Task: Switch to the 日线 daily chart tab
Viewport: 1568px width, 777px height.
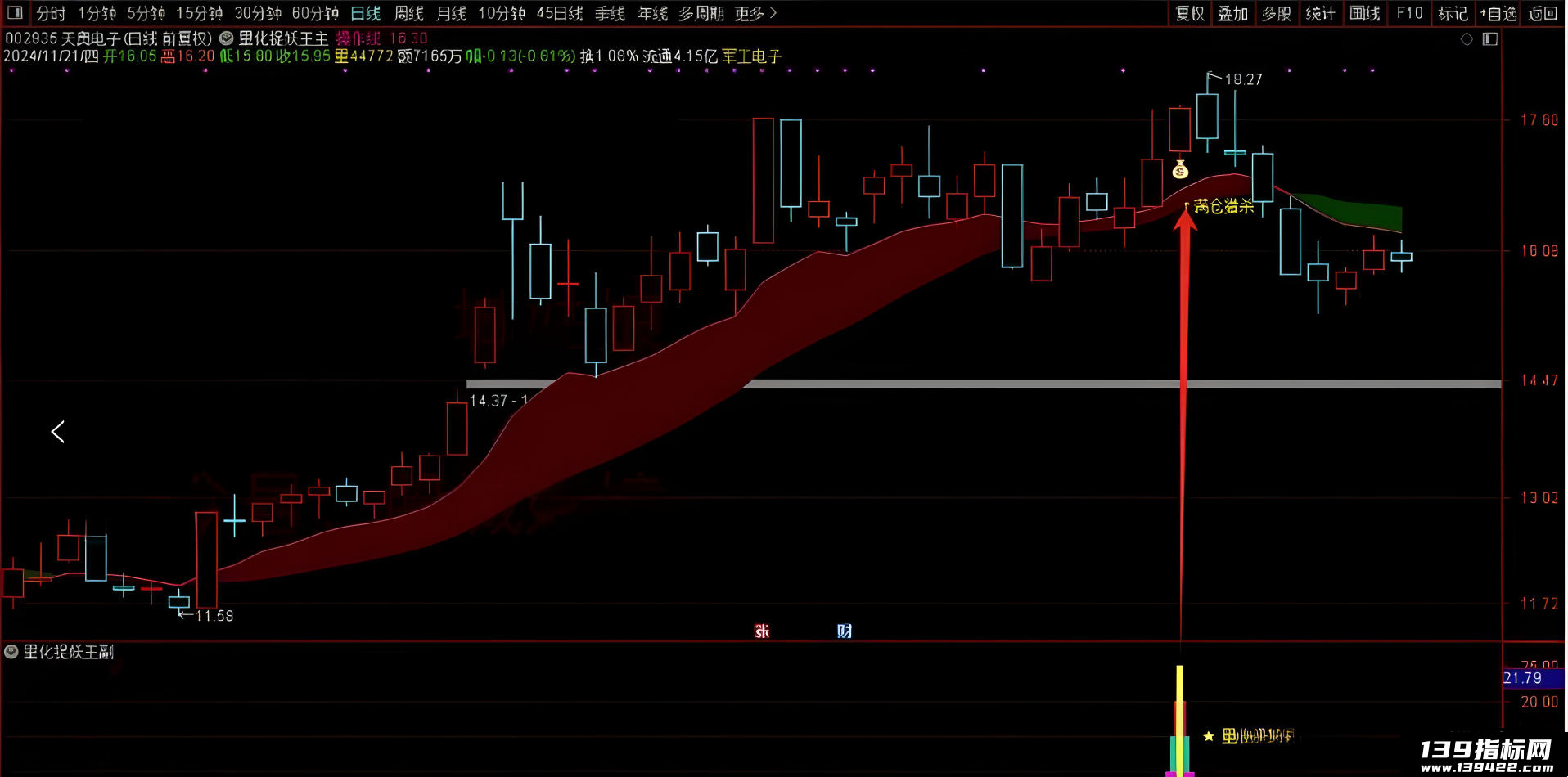Action: coord(366,13)
